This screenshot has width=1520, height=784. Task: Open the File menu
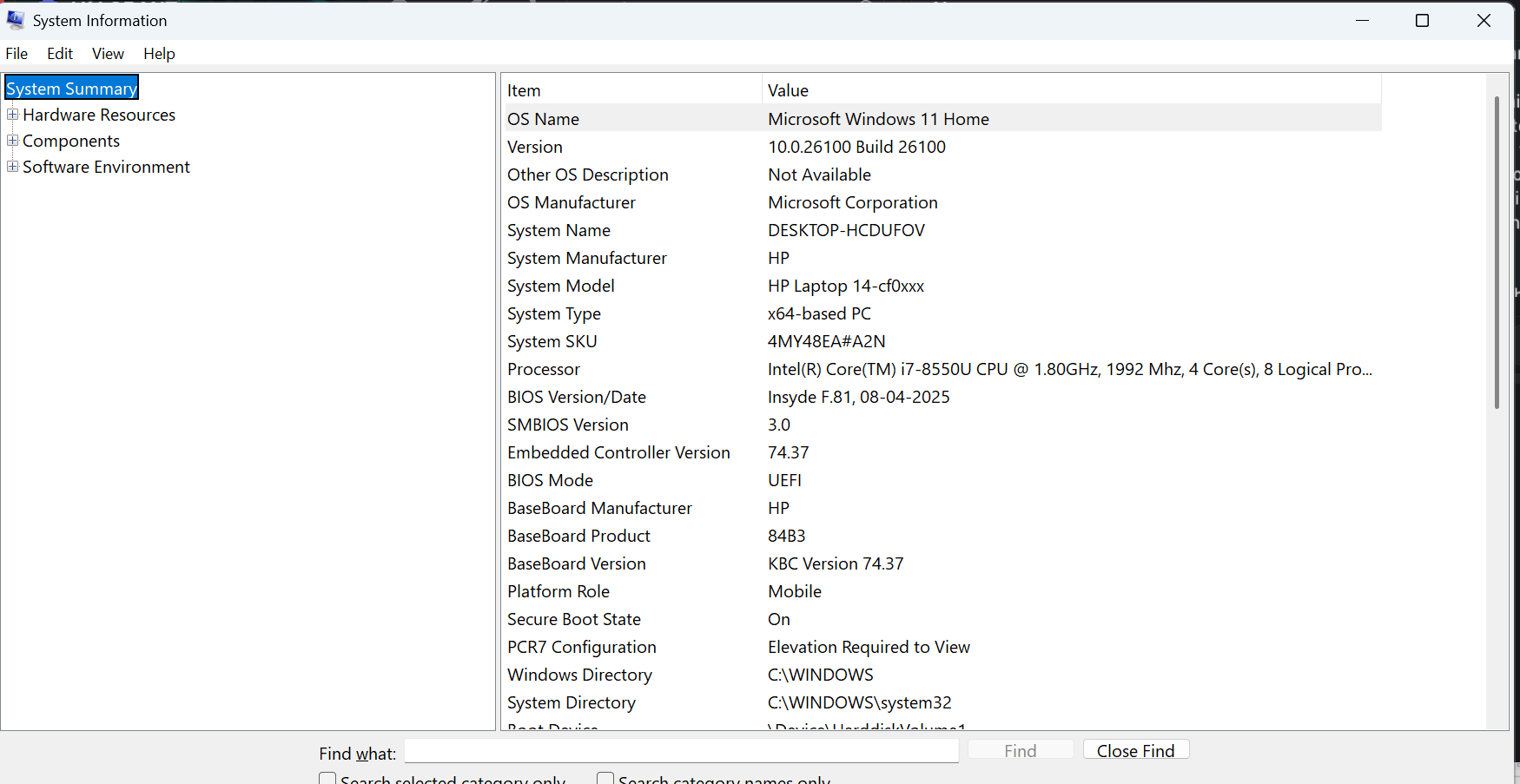pyautogui.click(x=17, y=54)
